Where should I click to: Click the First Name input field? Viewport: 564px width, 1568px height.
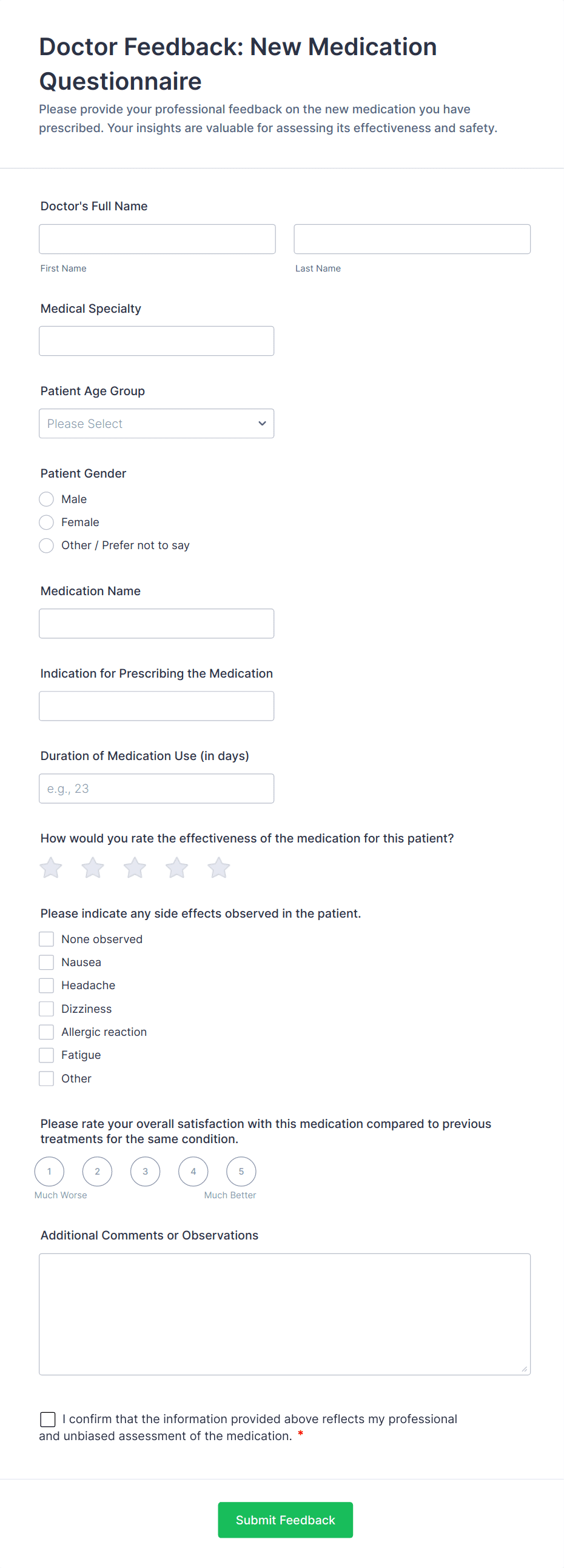pyautogui.click(x=157, y=239)
